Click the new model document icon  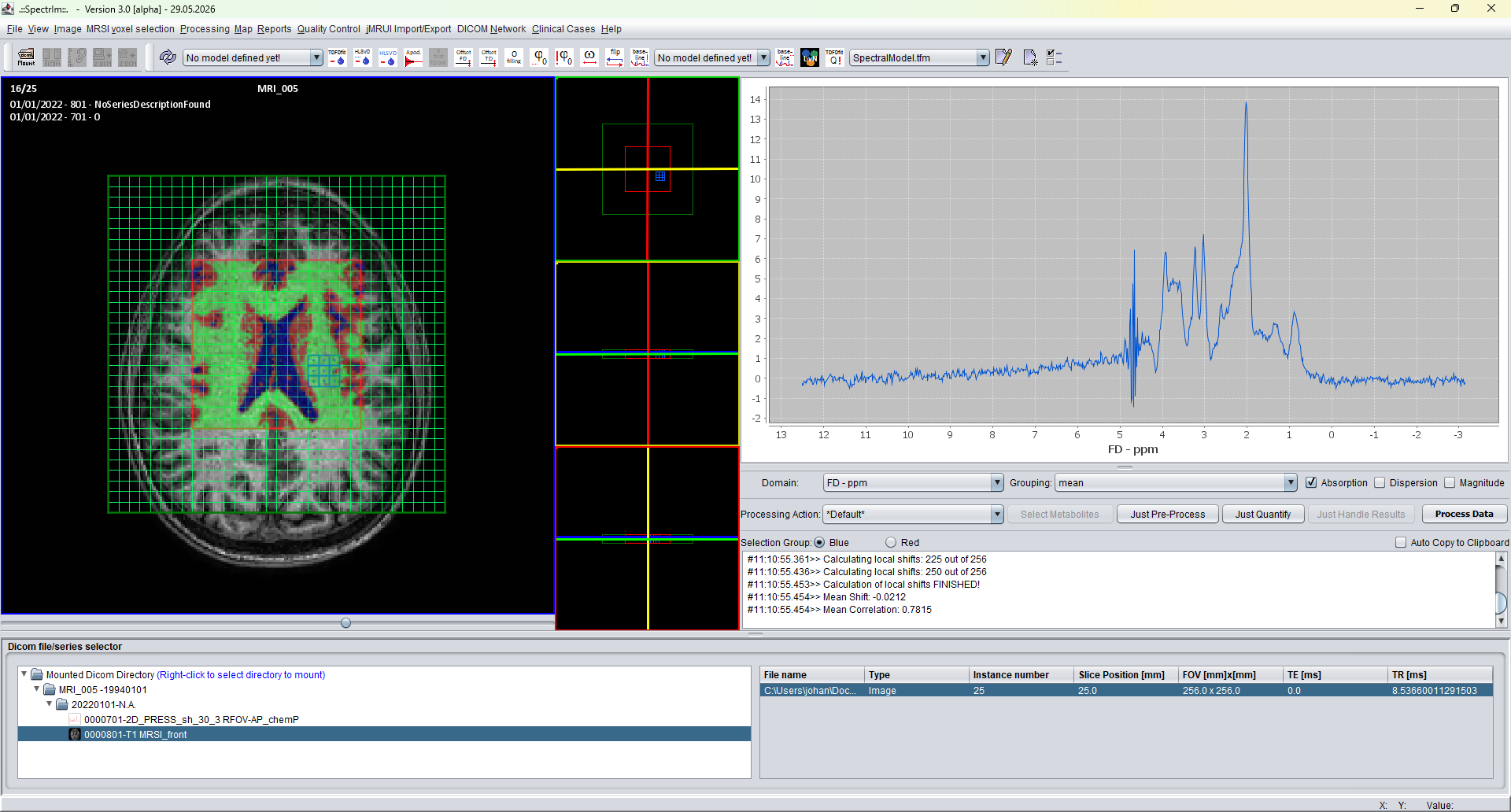(1029, 57)
